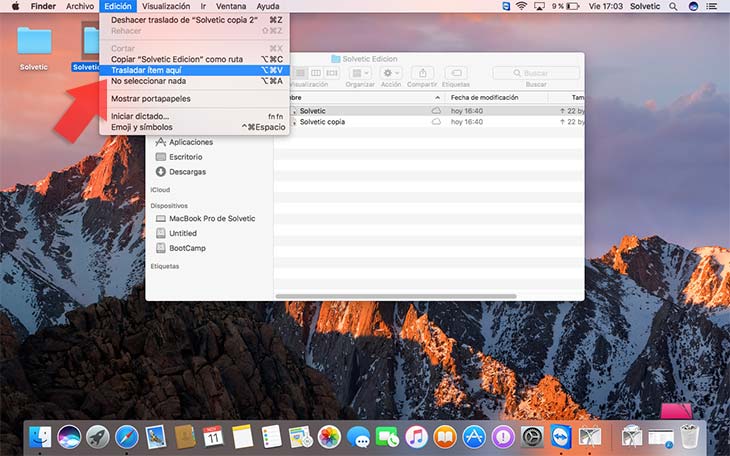Open Notification Center icon
The height and width of the screenshot is (456, 730).
coord(711,7)
